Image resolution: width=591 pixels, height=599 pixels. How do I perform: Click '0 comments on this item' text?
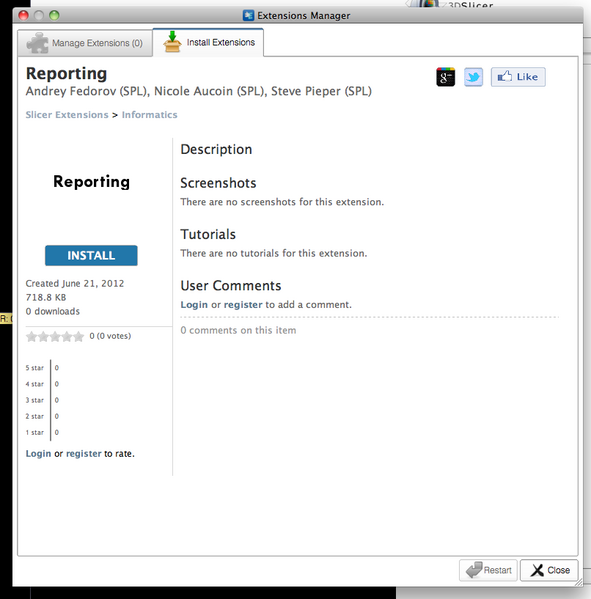coord(238,330)
